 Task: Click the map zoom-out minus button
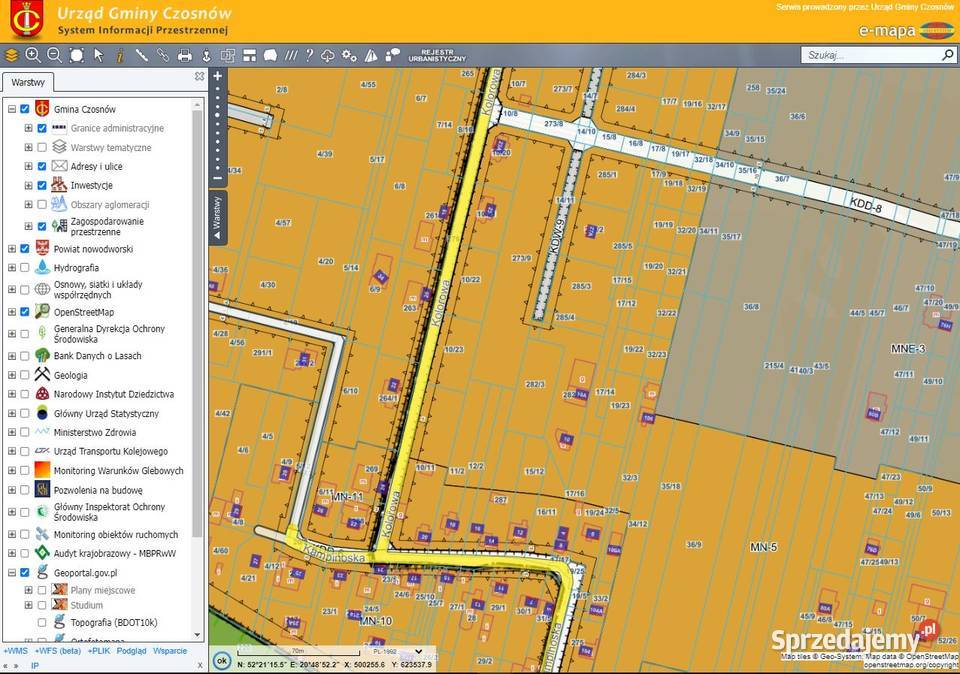point(217,178)
